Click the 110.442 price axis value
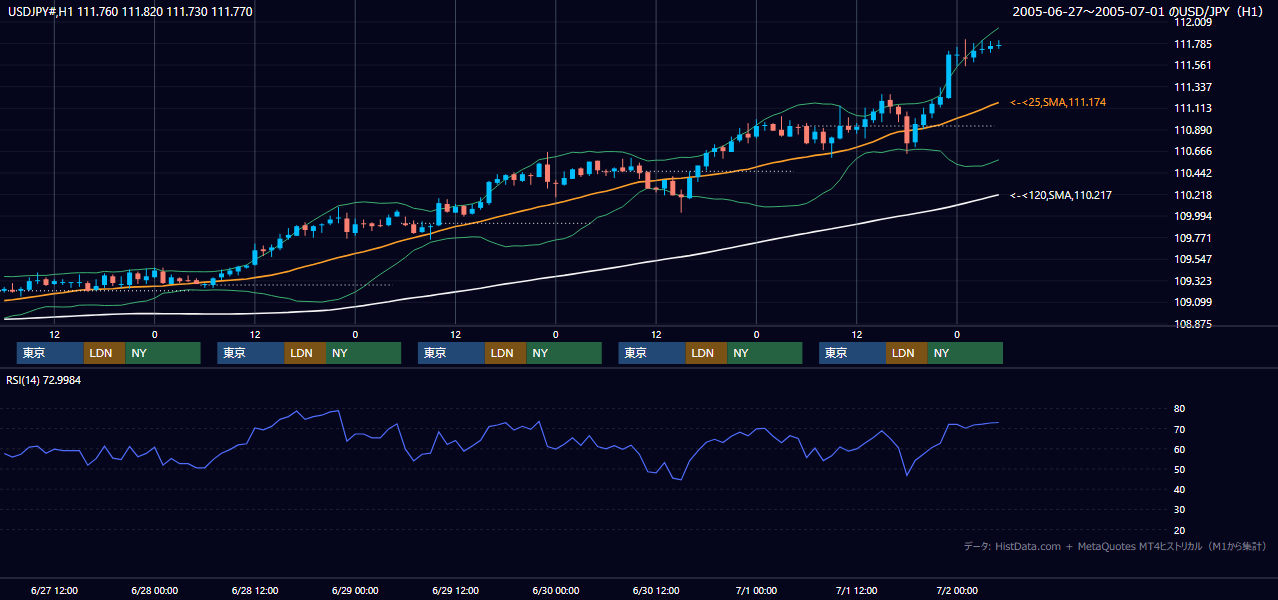Screen dimensions: 1278x600 pos(1193,173)
